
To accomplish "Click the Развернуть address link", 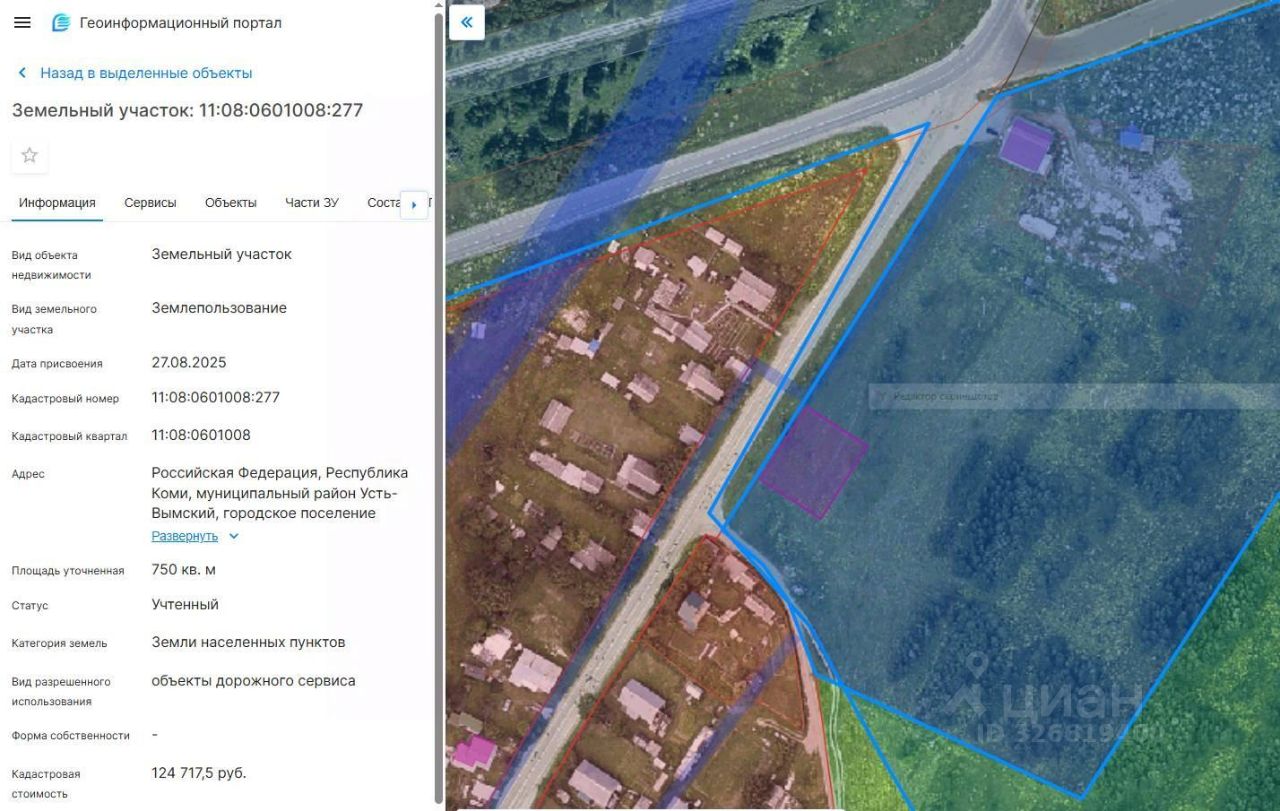I will [185, 536].
